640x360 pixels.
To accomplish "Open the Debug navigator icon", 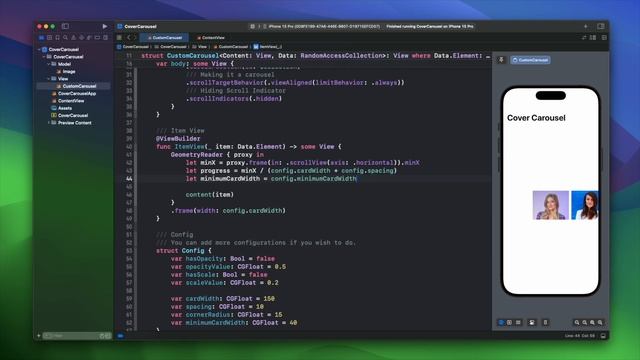I will click(x=89, y=38).
